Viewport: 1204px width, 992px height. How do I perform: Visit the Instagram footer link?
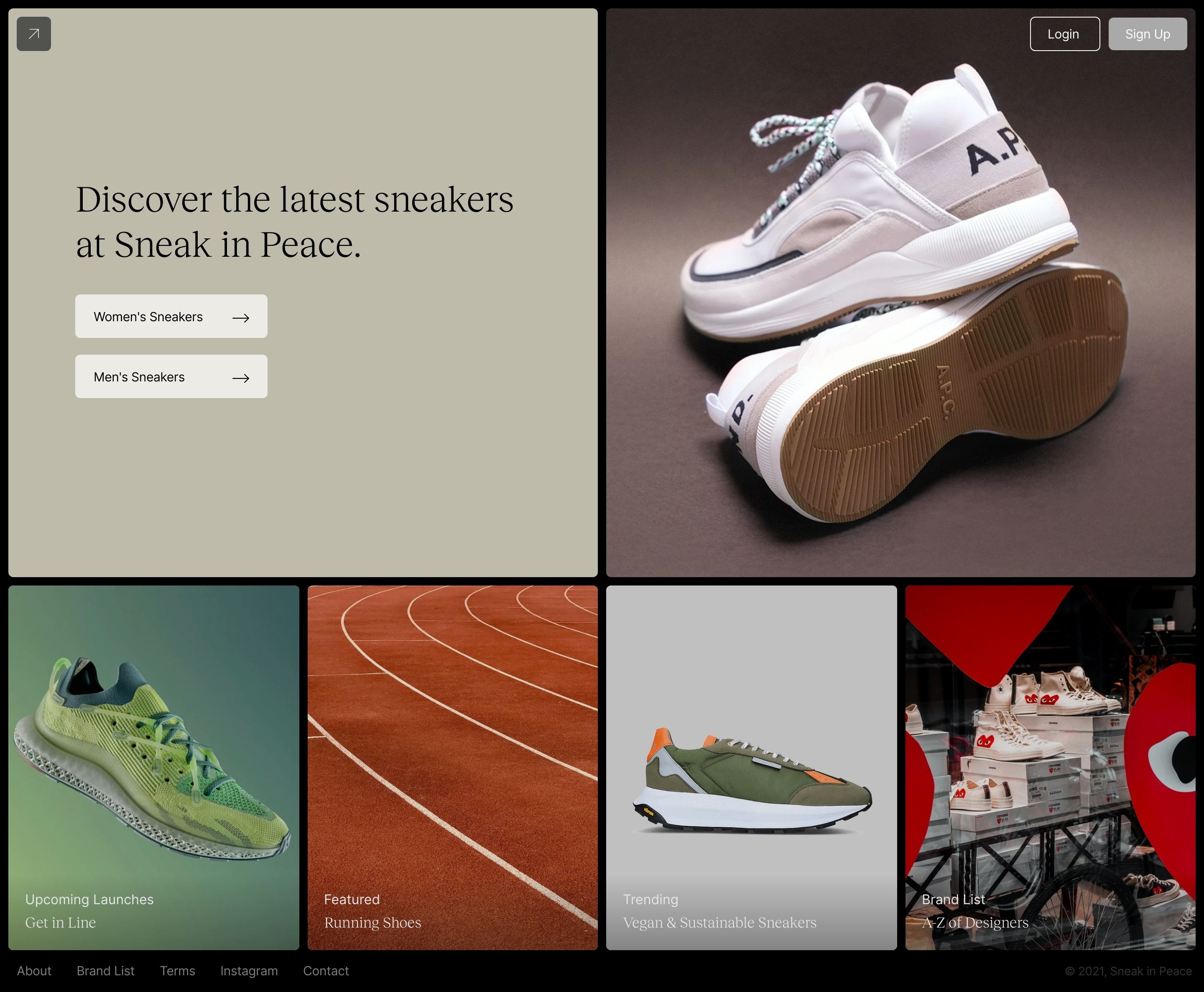coord(249,971)
